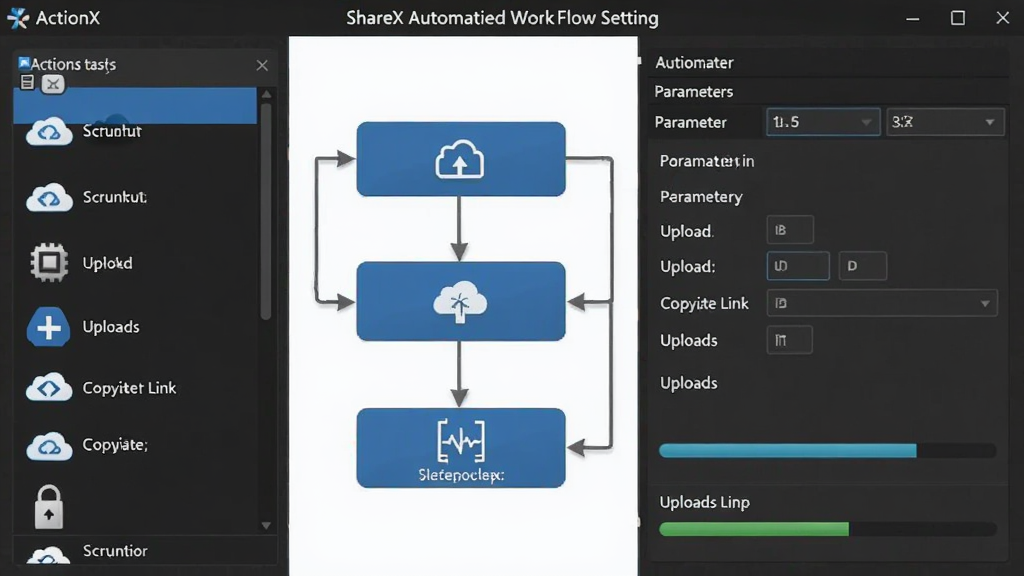Screen dimensions: 1024x576
Task: Open the list view icon under Actions tasts
Action: pyautogui.click(x=27, y=82)
